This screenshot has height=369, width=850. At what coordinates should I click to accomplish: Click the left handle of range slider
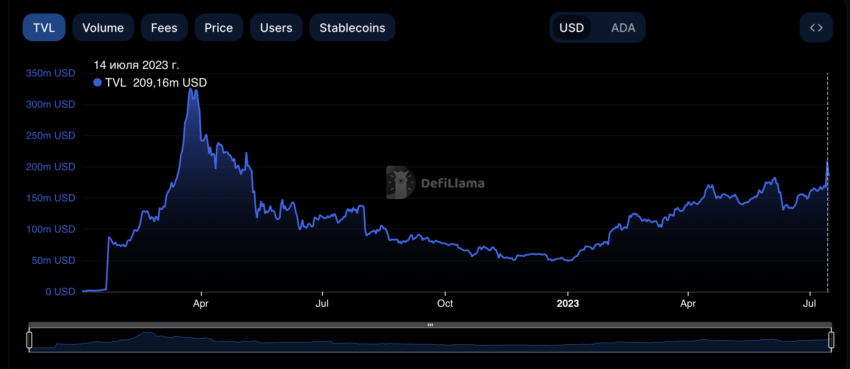pyautogui.click(x=29, y=340)
